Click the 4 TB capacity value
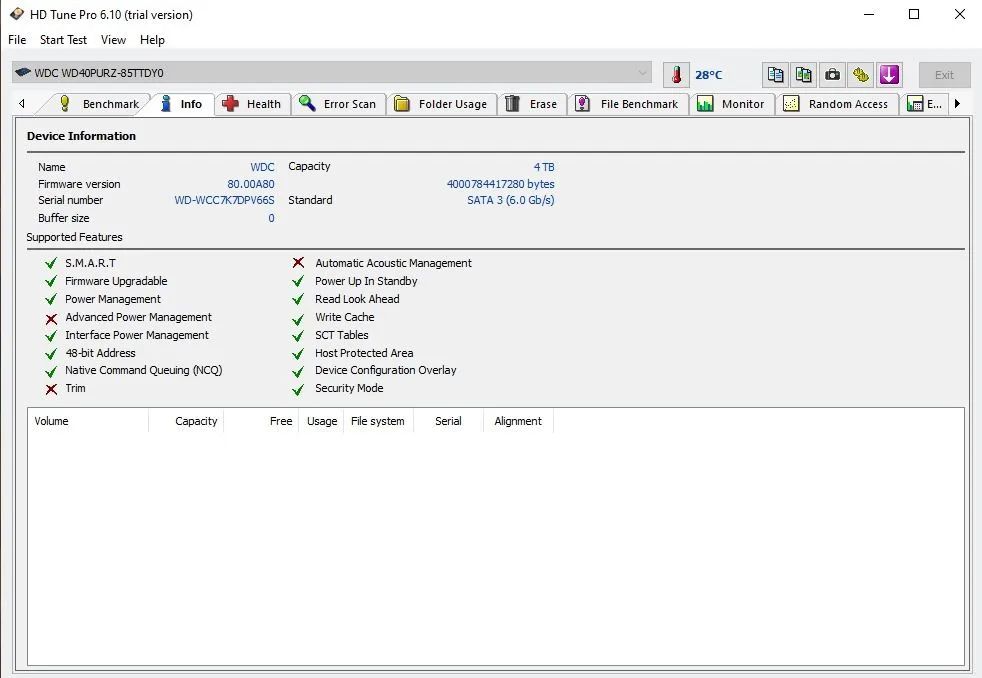Image resolution: width=982 pixels, height=678 pixels. point(544,167)
